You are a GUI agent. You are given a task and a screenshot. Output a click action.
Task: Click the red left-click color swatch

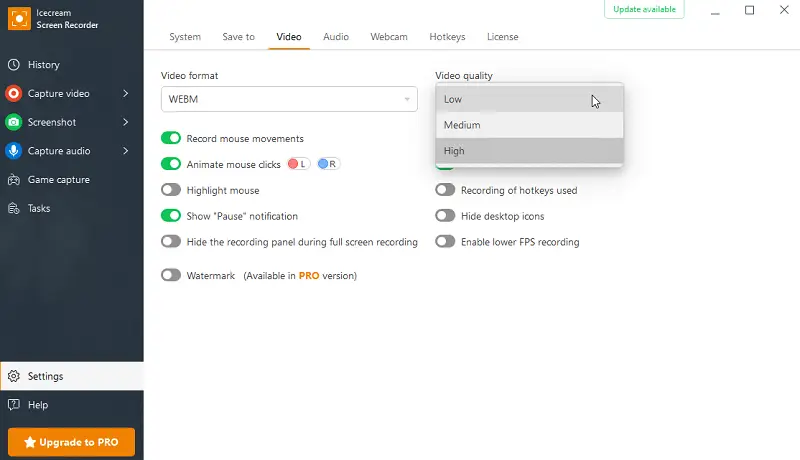(298, 164)
